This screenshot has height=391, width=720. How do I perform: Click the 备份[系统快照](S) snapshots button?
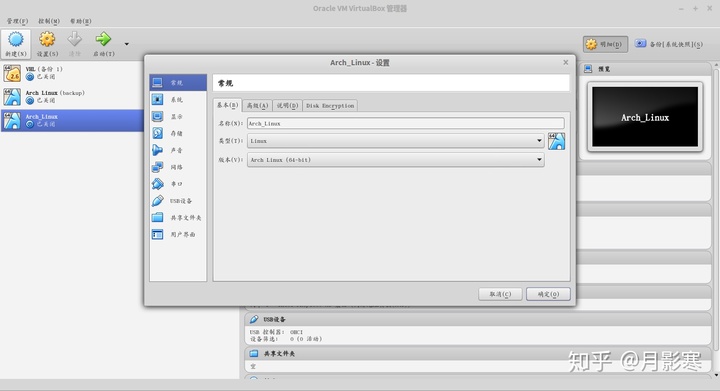point(669,44)
